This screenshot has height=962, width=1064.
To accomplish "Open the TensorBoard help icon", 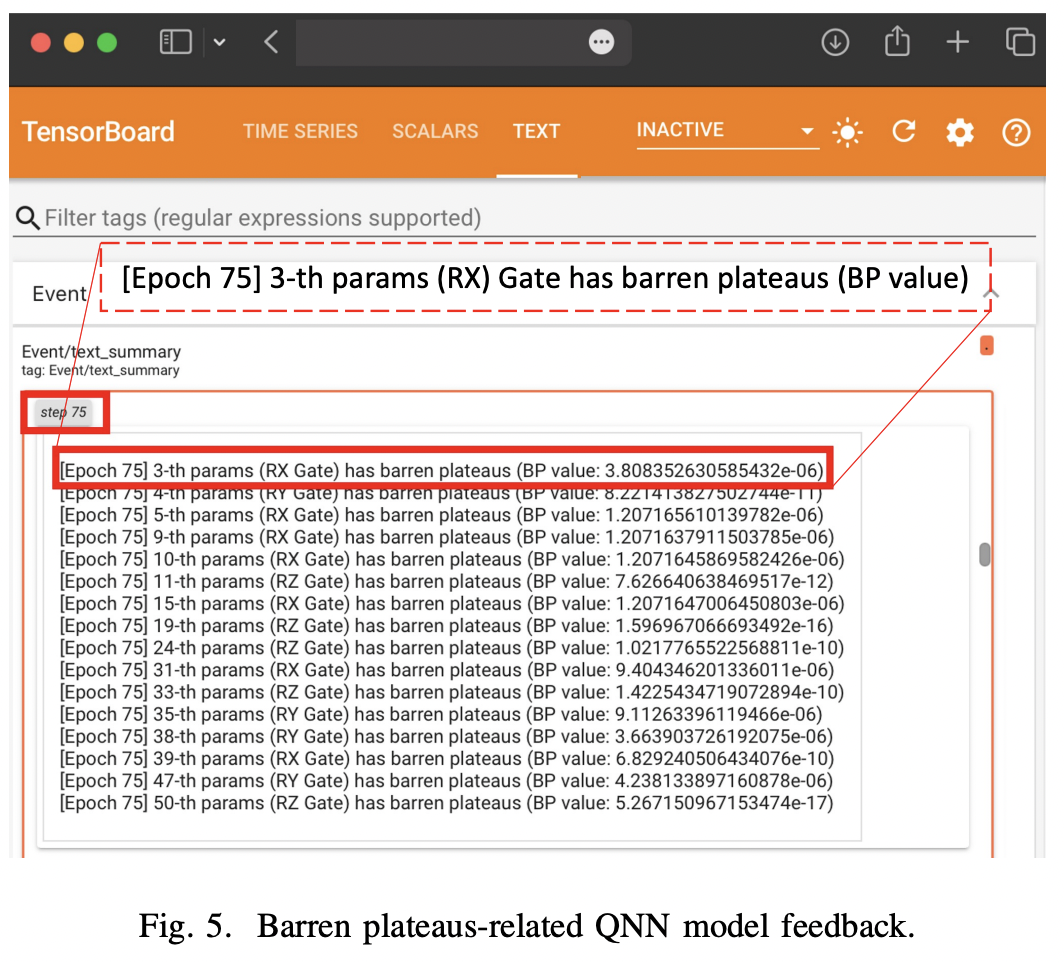I will pyautogui.click(x=1016, y=131).
